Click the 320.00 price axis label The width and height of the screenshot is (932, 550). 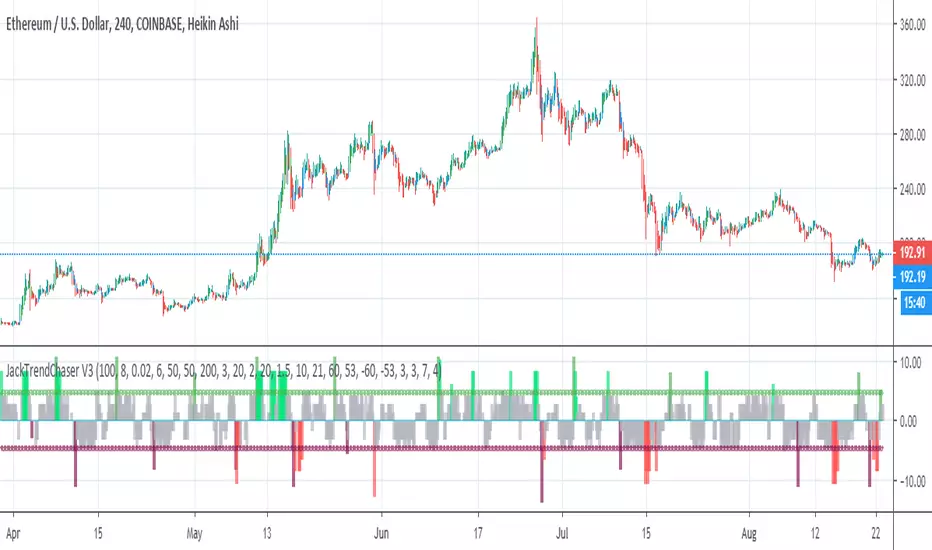coord(912,80)
